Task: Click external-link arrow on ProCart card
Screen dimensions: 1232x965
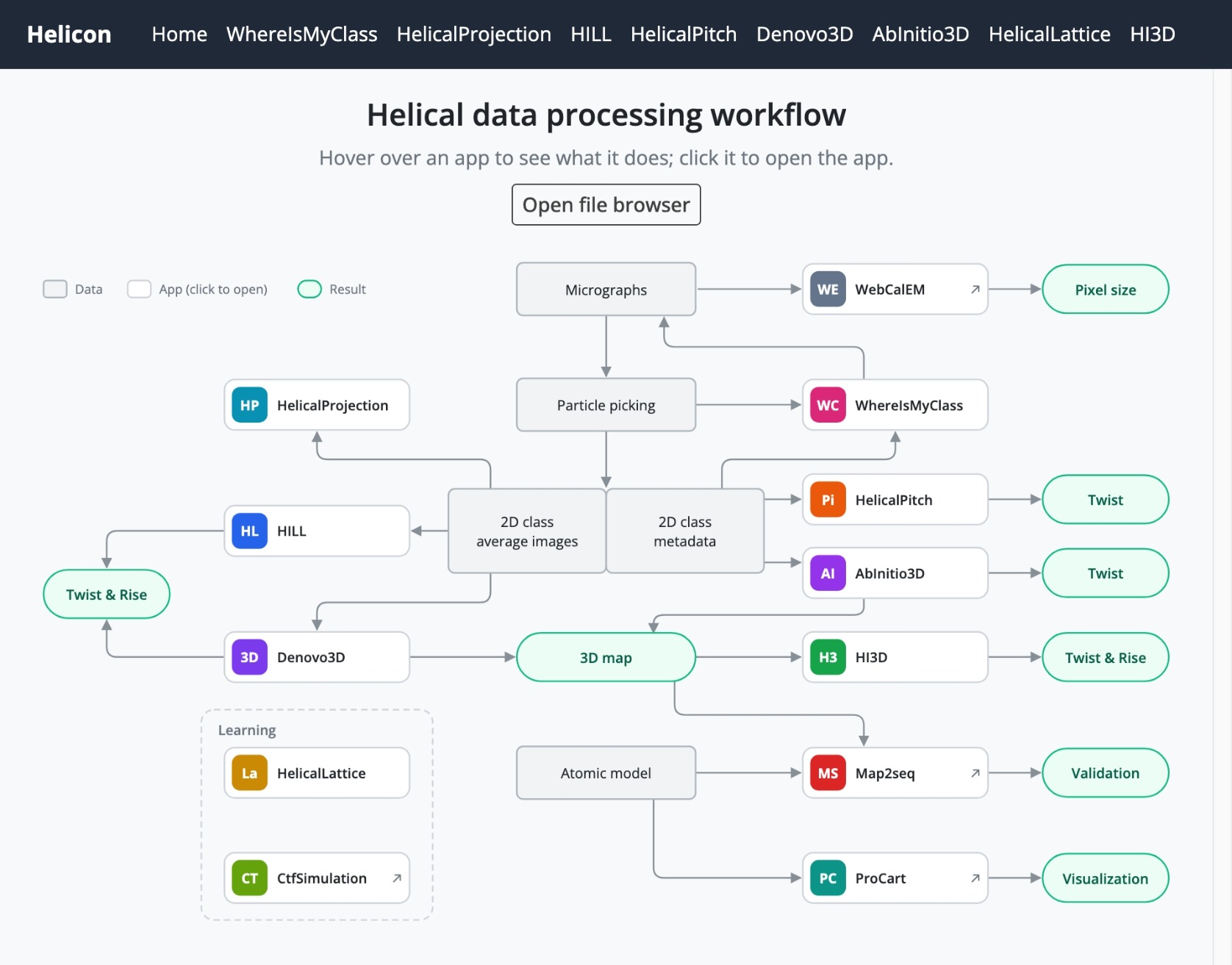Action: pyautogui.click(x=975, y=878)
